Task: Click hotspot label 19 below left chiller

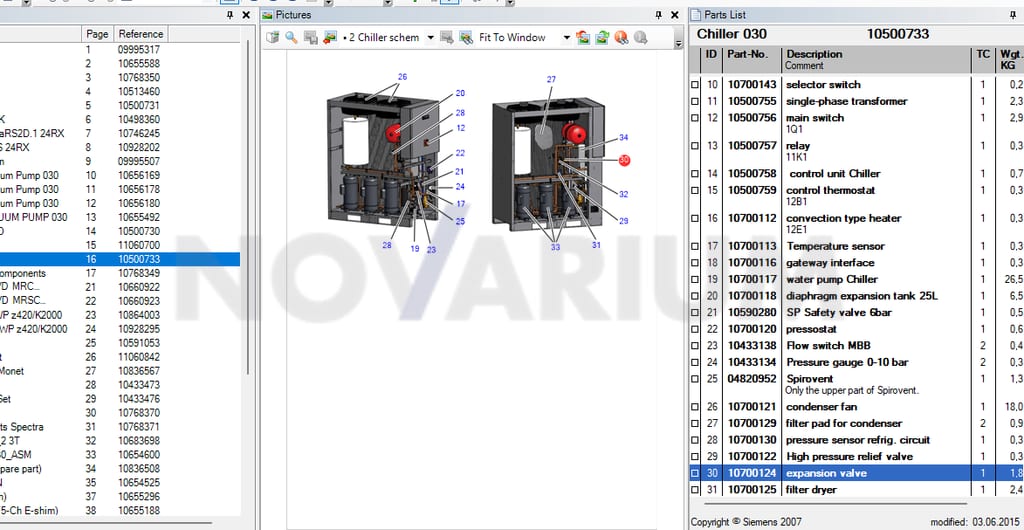Action: coord(415,249)
